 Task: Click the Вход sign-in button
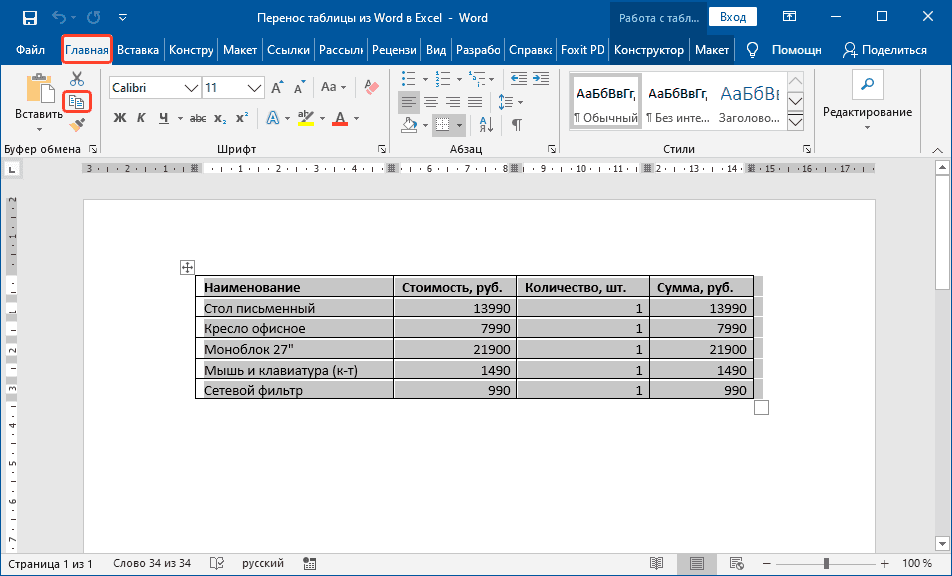733,17
